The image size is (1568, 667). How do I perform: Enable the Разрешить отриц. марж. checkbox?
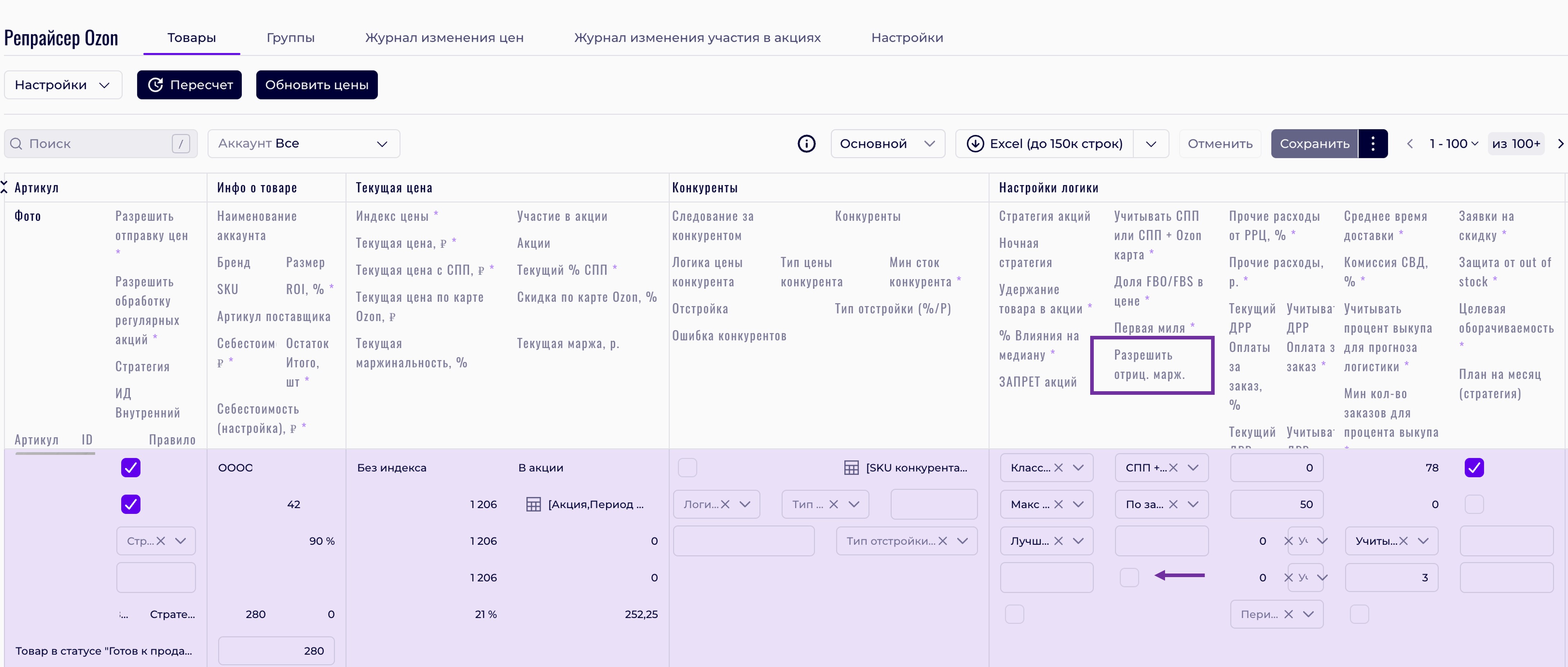tap(1129, 577)
